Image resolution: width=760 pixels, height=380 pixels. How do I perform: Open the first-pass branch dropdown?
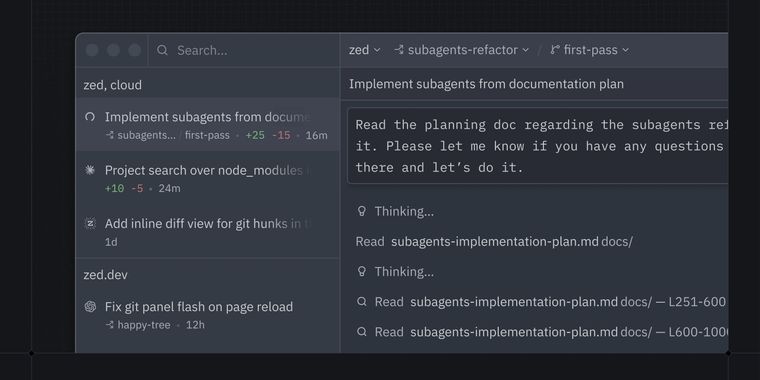[x=590, y=50]
